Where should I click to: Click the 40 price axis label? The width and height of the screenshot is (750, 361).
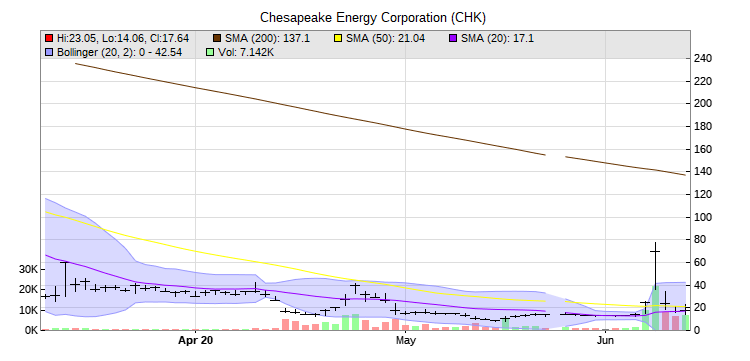[700, 285]
